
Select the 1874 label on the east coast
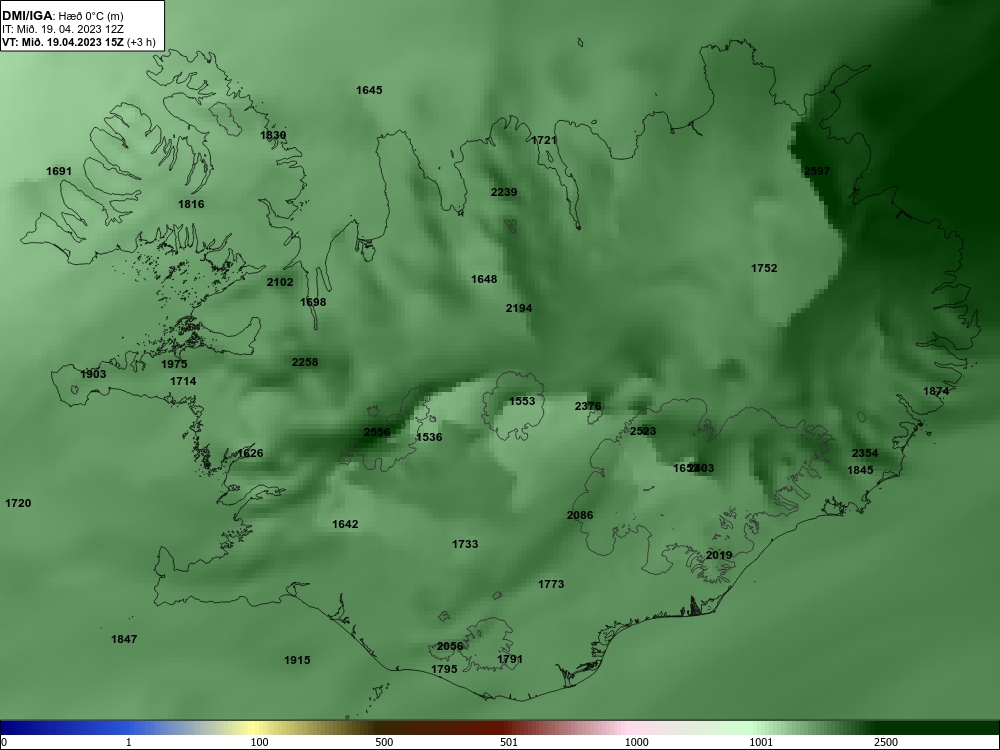point(936,391)
